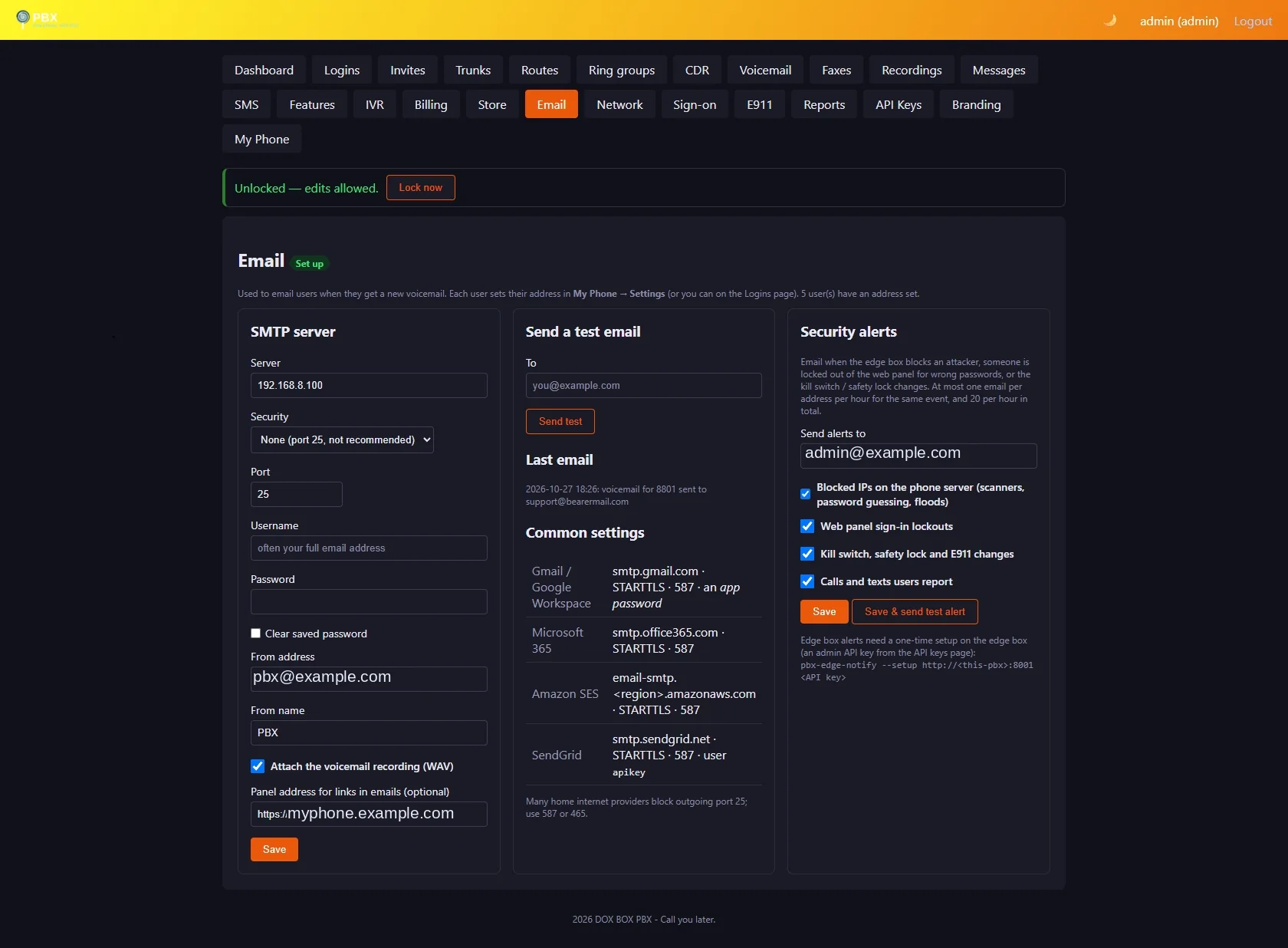Open Recordings tab
The image size is (1288, 948).
912,70
